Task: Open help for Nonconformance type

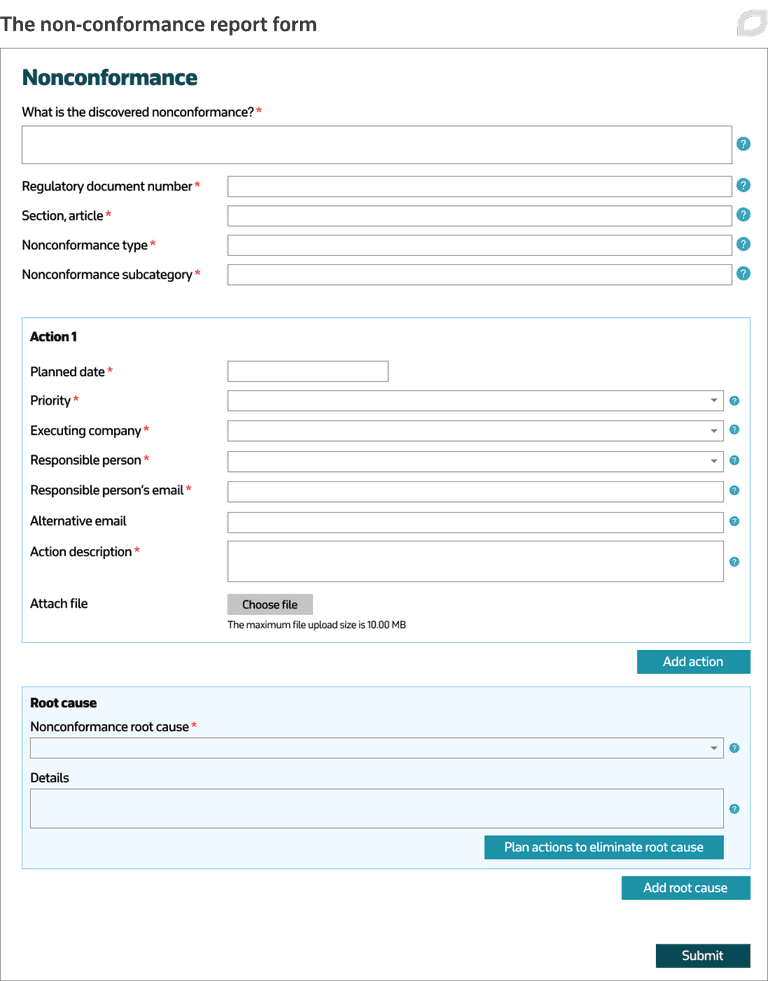Action: click(743, 243)
